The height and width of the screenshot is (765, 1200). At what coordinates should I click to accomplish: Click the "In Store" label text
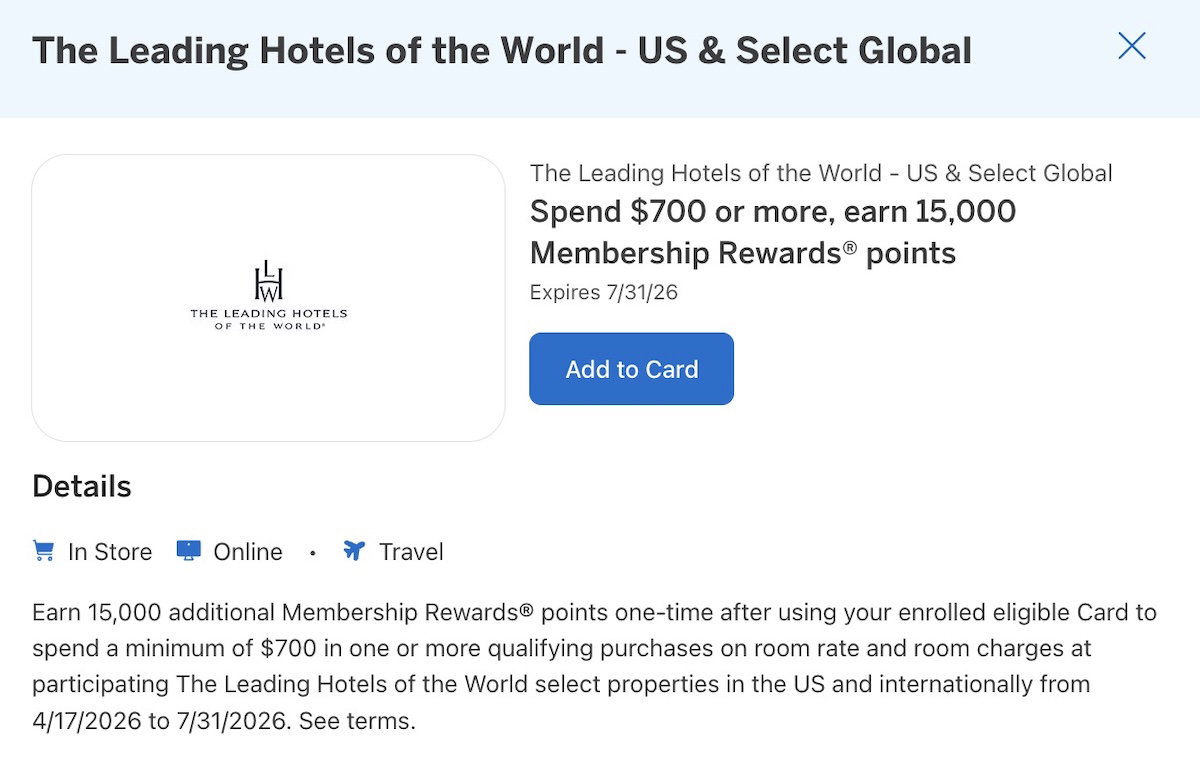click(110, 552)
